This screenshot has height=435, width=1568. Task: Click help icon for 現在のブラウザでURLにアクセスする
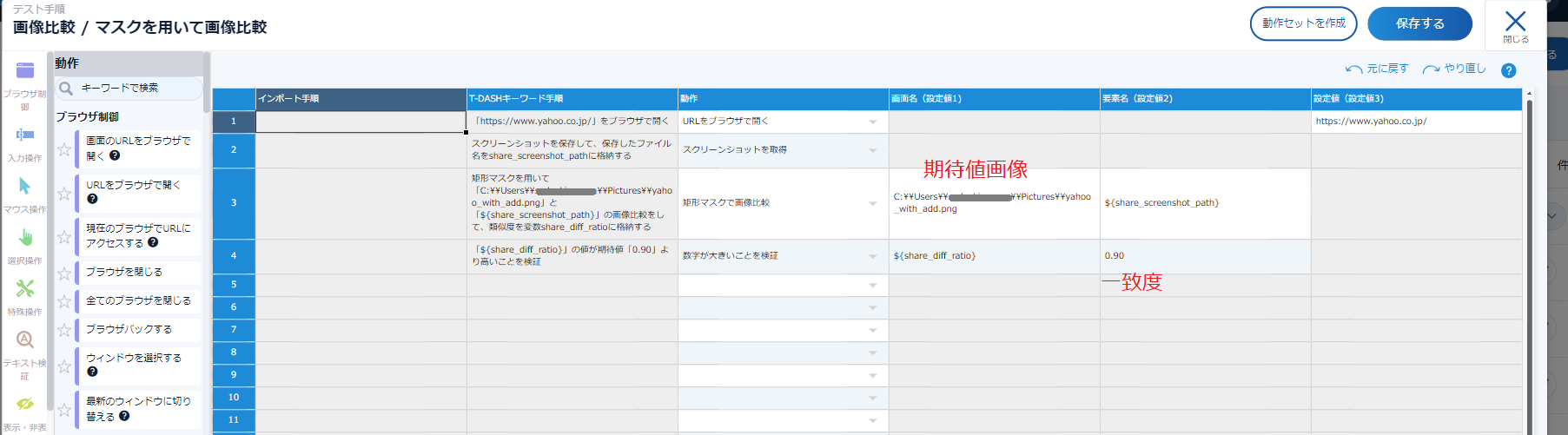pyautogui.click(x=153, y=242)
